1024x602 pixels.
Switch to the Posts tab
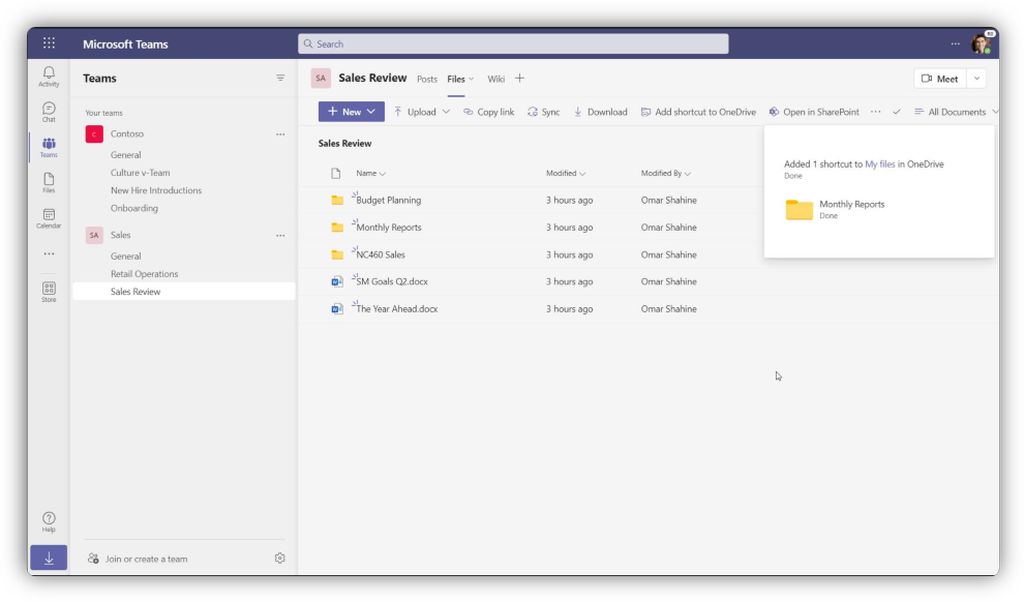click(x=427, y=79)
